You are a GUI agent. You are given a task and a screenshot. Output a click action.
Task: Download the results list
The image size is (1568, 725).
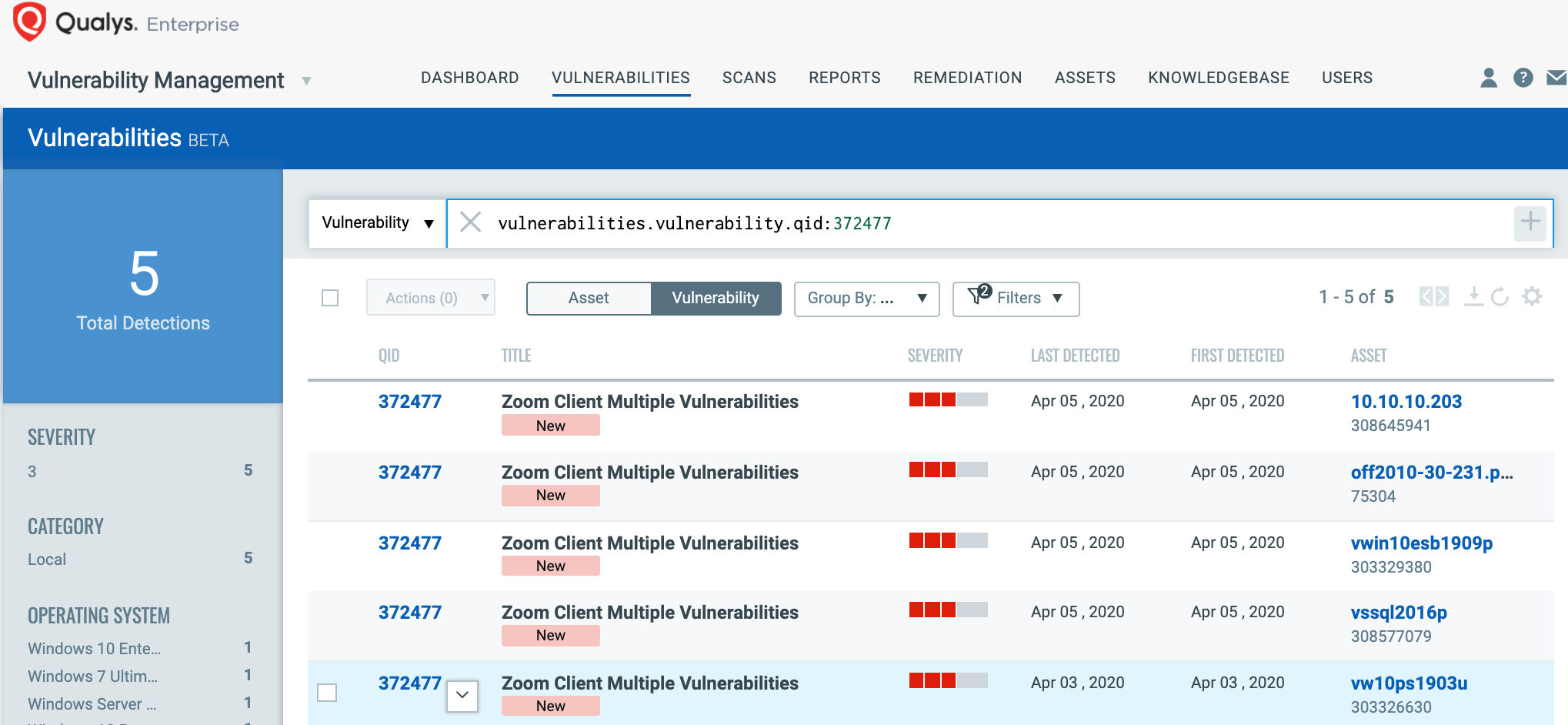pyautogui.click(x=1473, y=297)
